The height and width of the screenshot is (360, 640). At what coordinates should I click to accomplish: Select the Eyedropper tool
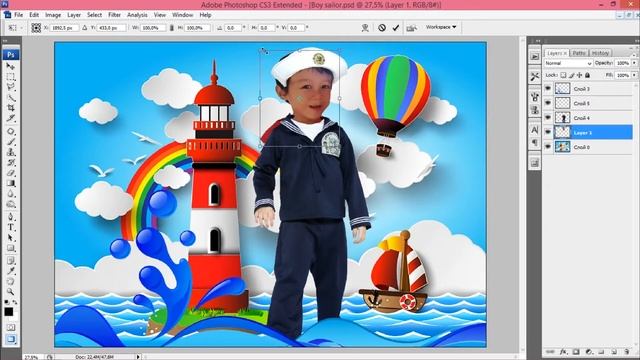pos(11,271)
